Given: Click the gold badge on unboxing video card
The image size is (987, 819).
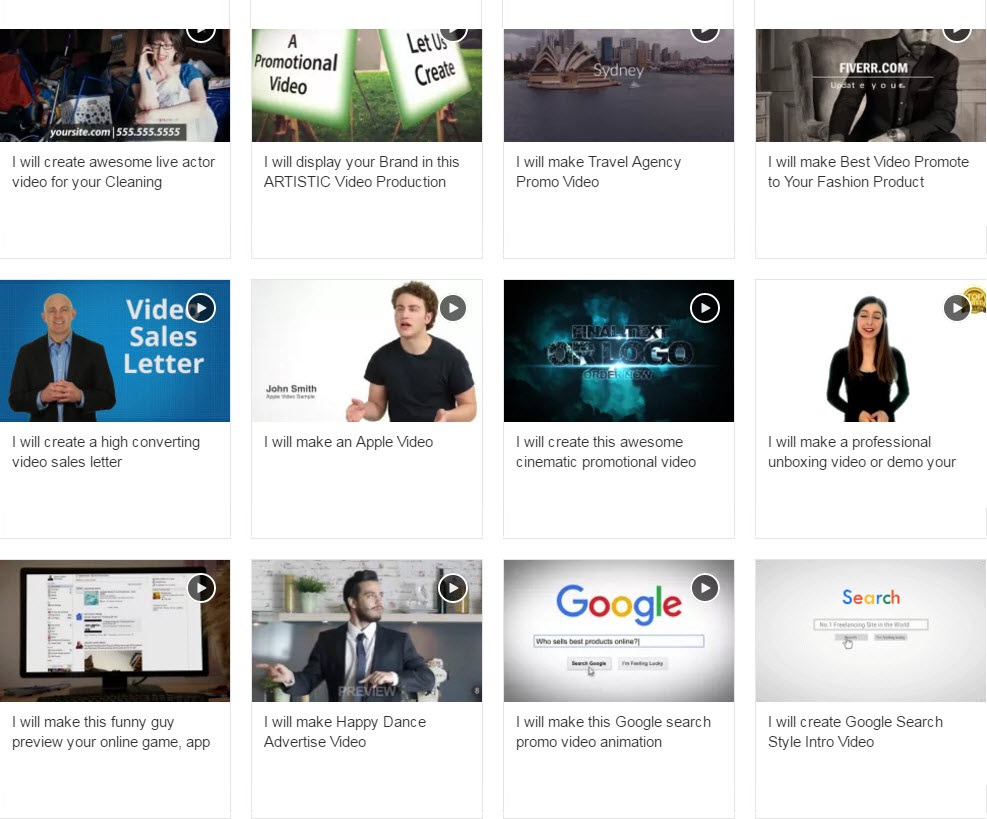Looking at the screenshot, I should pos(976,299).
